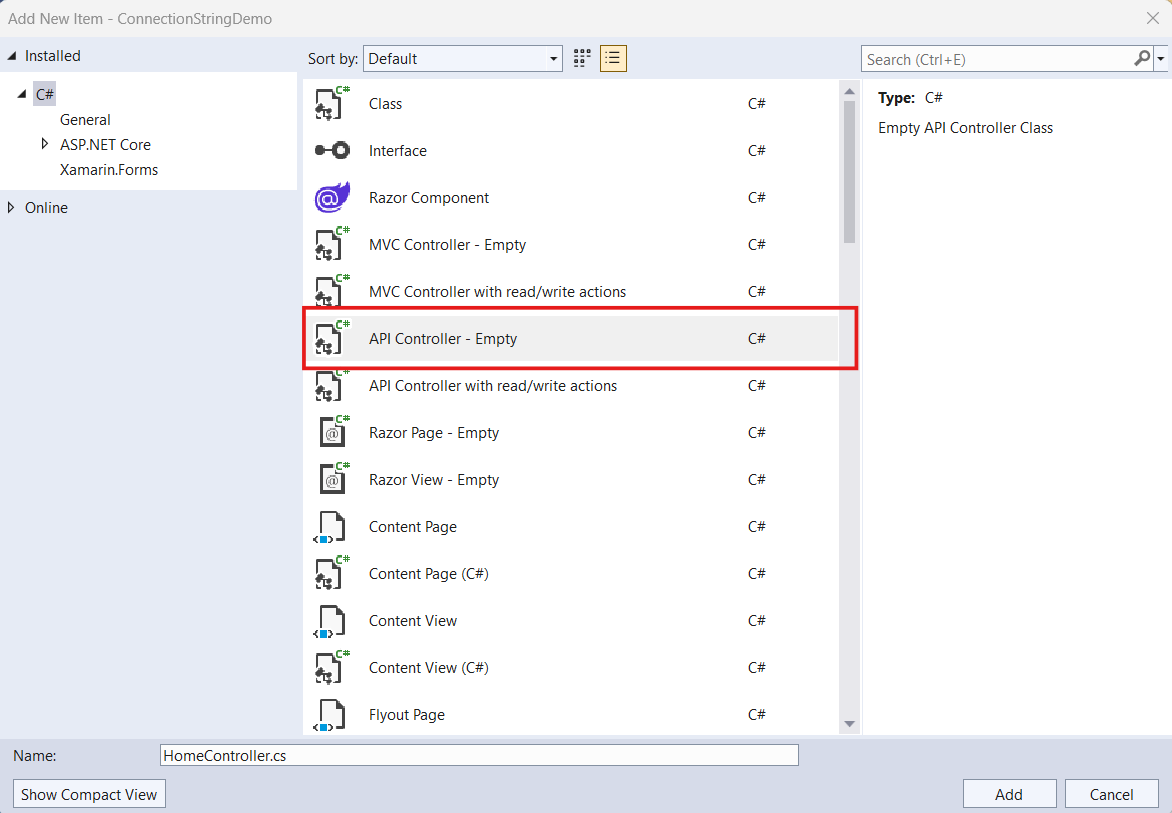Select the 'Interface' template name

[398, 151]
